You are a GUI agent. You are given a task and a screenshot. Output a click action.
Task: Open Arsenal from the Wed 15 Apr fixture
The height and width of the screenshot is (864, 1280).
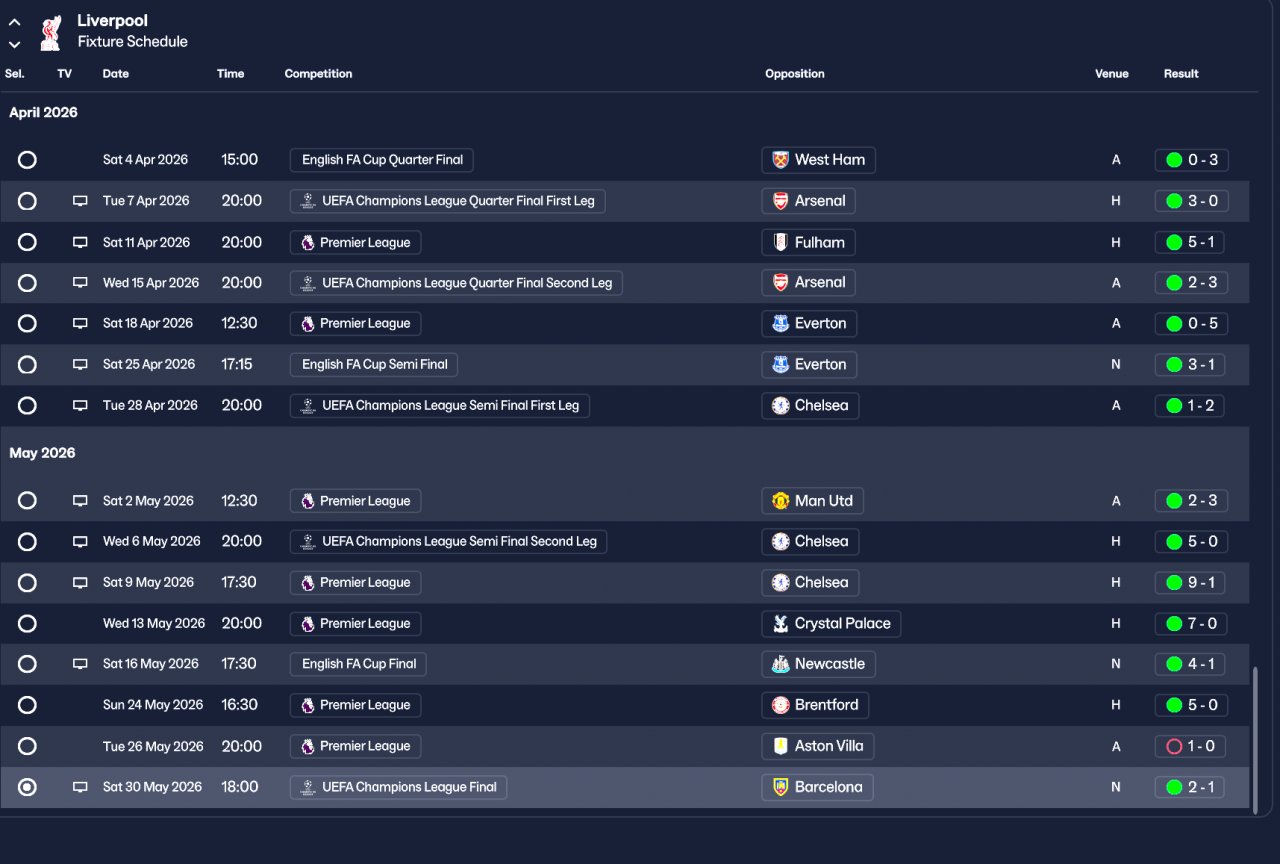[808, 283]
